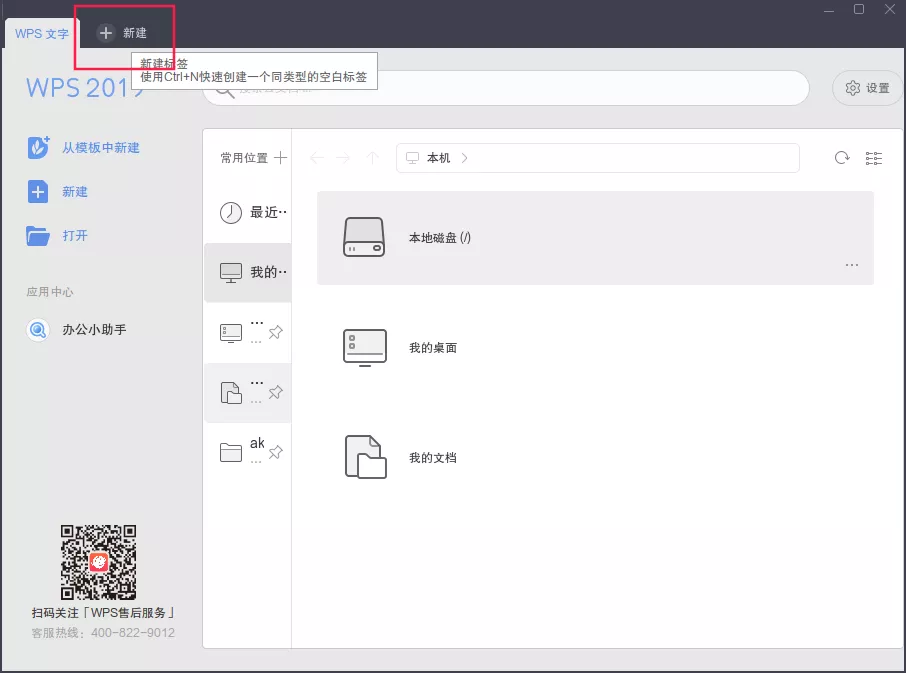Select 从模板中新建 link text
The height and width of the screenshot is (673, 906).
coord(101,148)
